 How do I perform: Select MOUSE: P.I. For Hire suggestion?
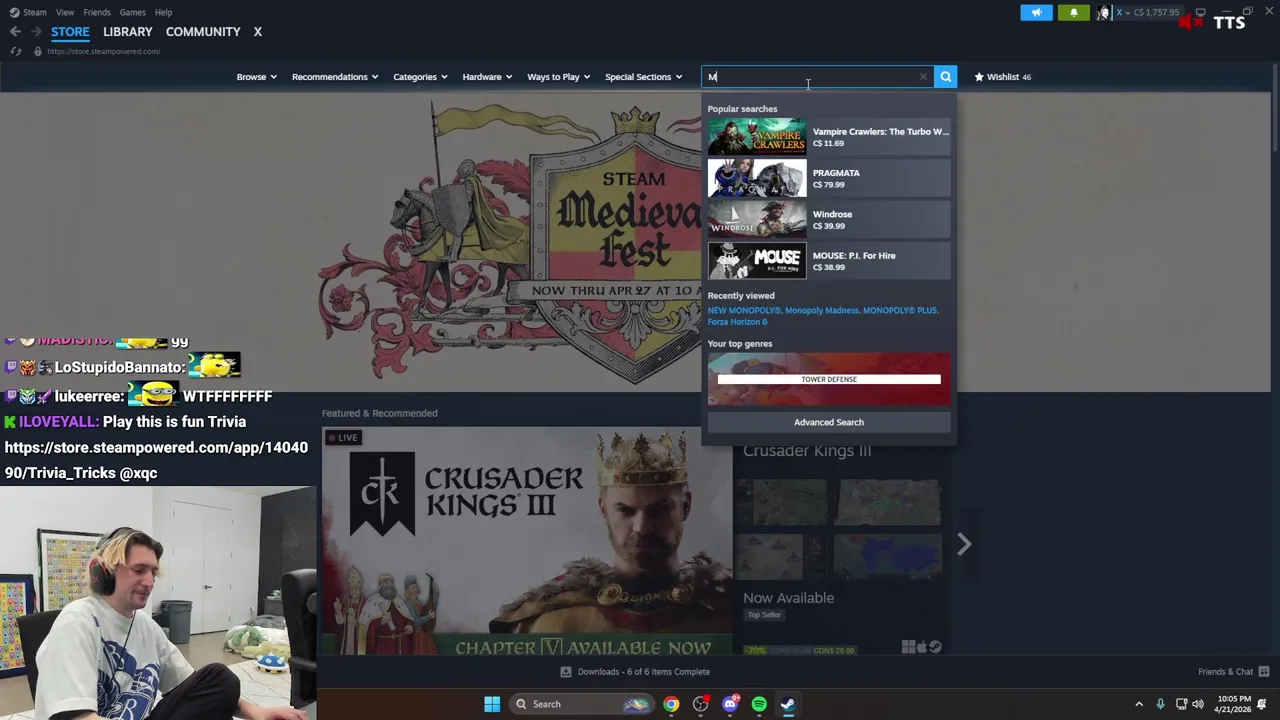click(829, 261)
